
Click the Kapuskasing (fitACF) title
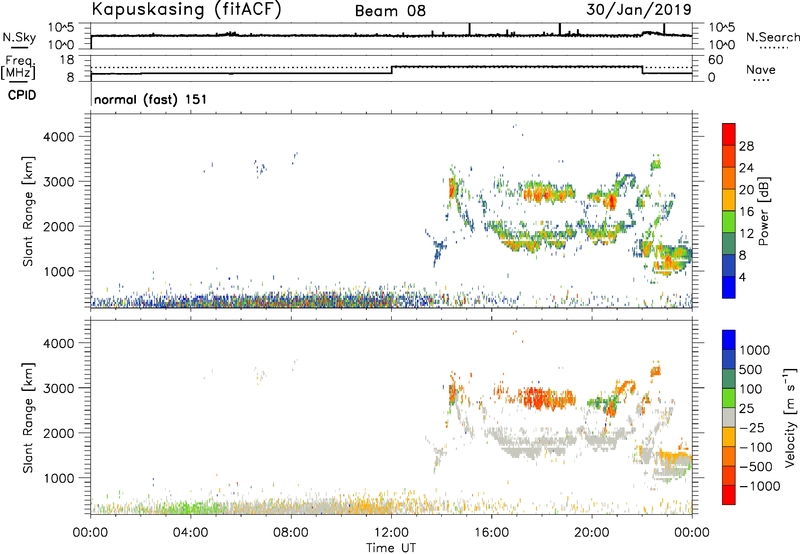[186, 10]
